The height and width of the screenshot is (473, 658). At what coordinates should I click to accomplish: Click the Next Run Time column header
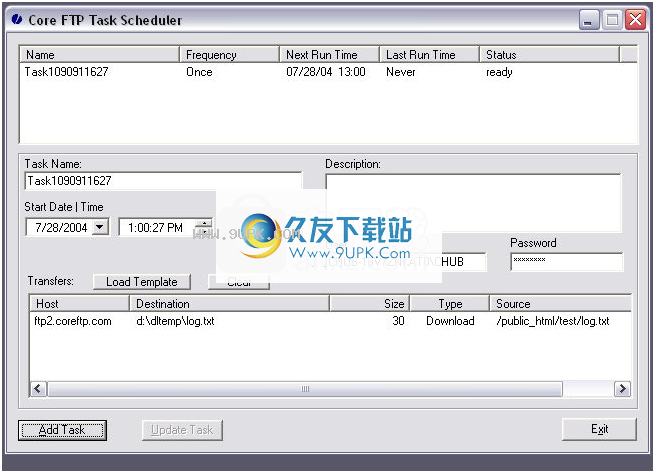[329, 55]
